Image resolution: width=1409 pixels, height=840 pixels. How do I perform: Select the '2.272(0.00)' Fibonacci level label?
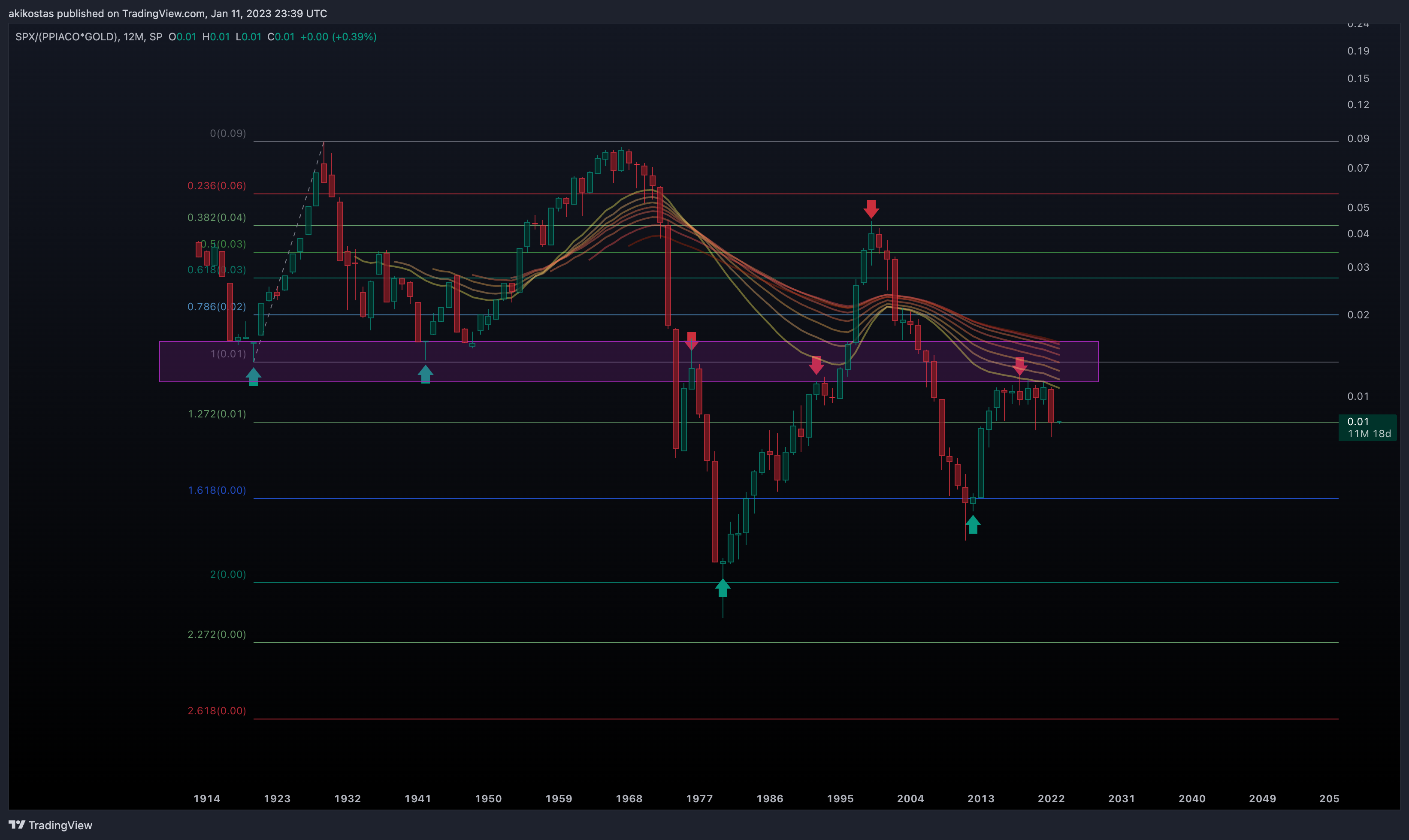pos(217,635)
